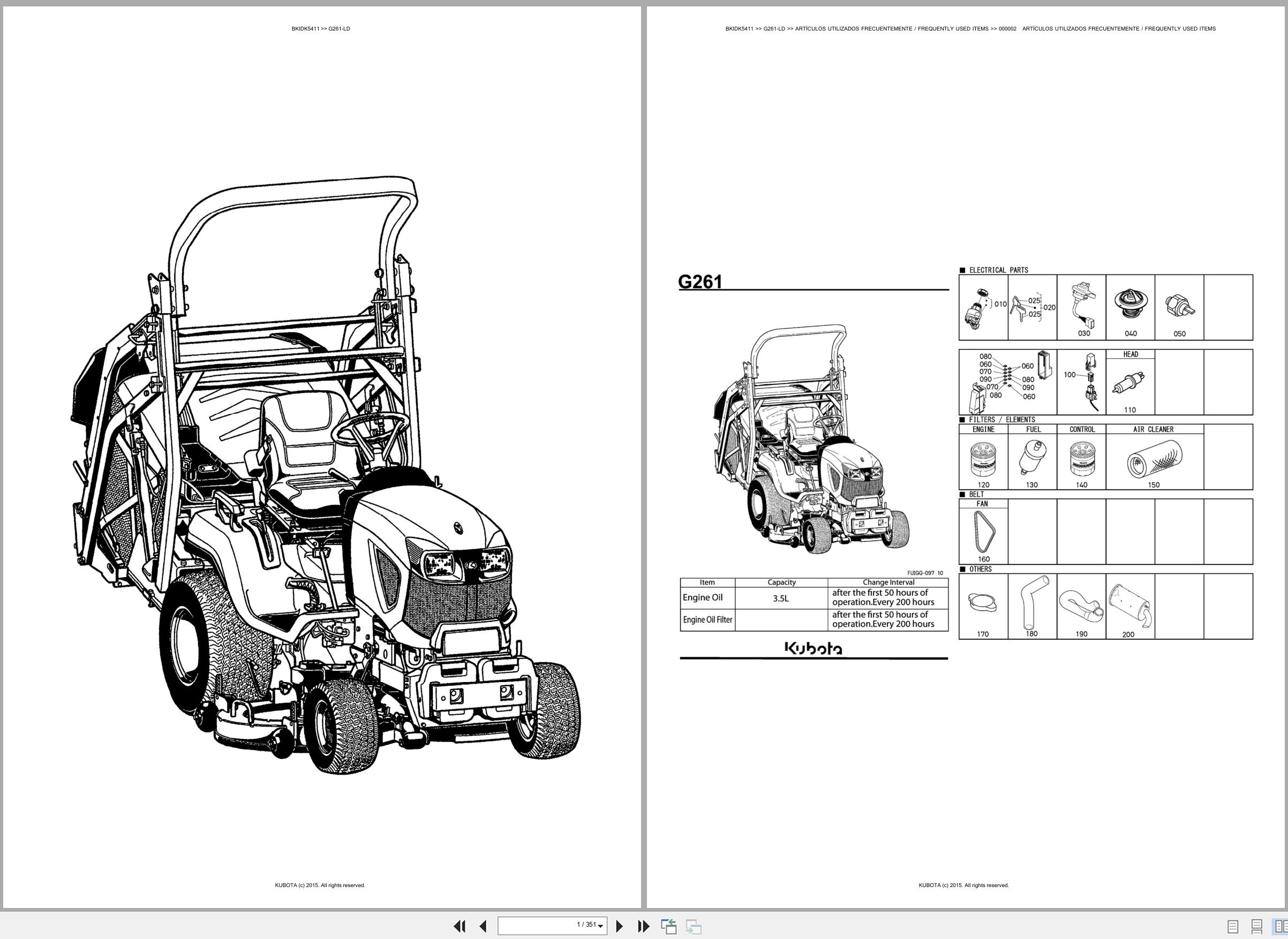Click the curved hose part labeled 190
Image resolution: width=1288 pixels, height=939 pixels.
pos(1082,607)
